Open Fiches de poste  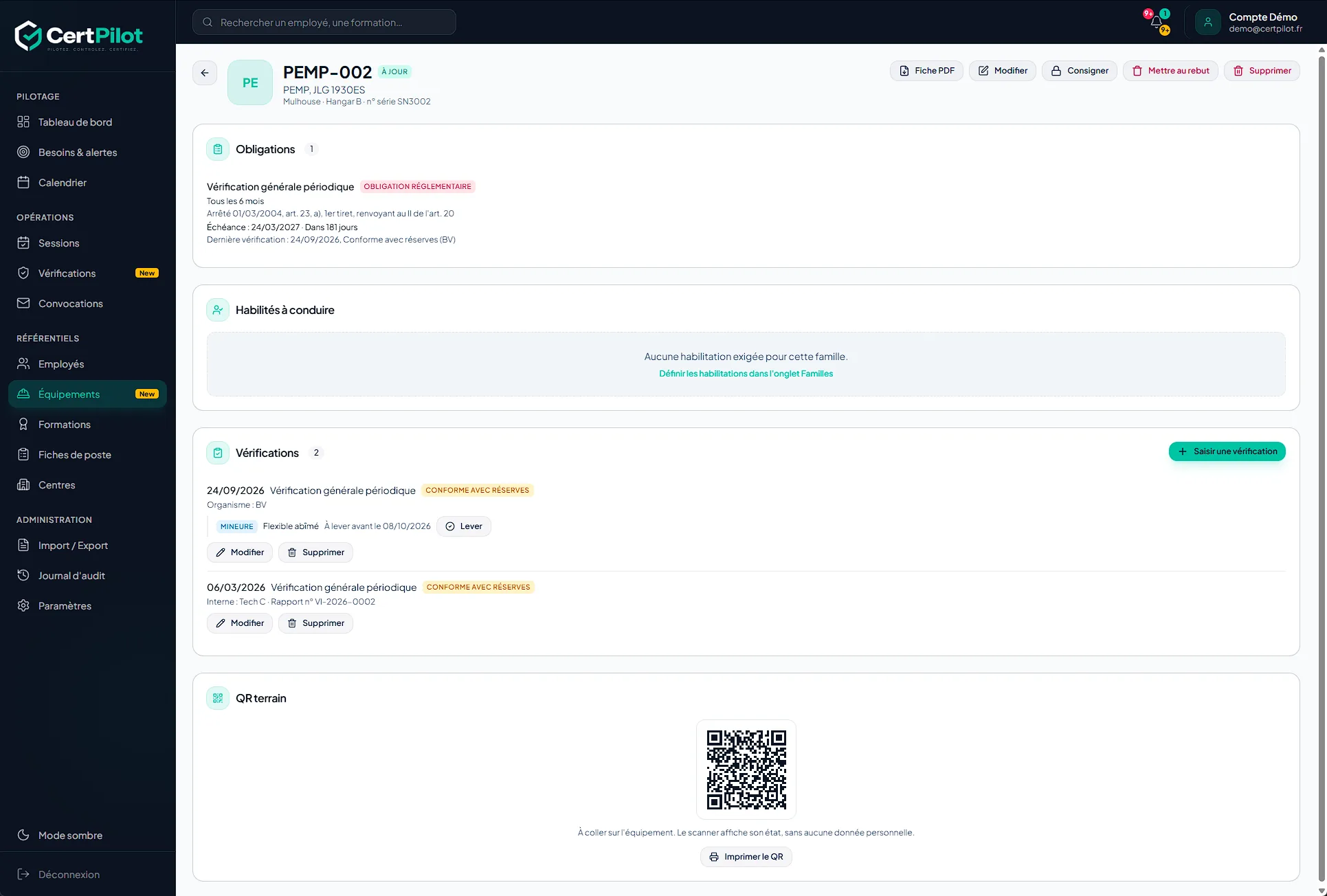(x=88, y=455)
